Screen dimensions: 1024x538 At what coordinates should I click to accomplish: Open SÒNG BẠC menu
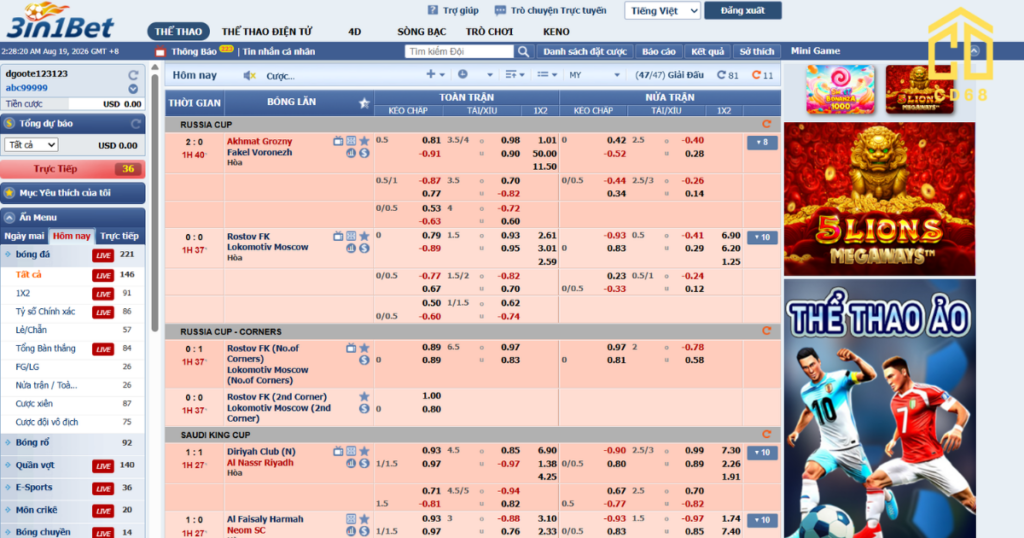(x=421, y=31)
